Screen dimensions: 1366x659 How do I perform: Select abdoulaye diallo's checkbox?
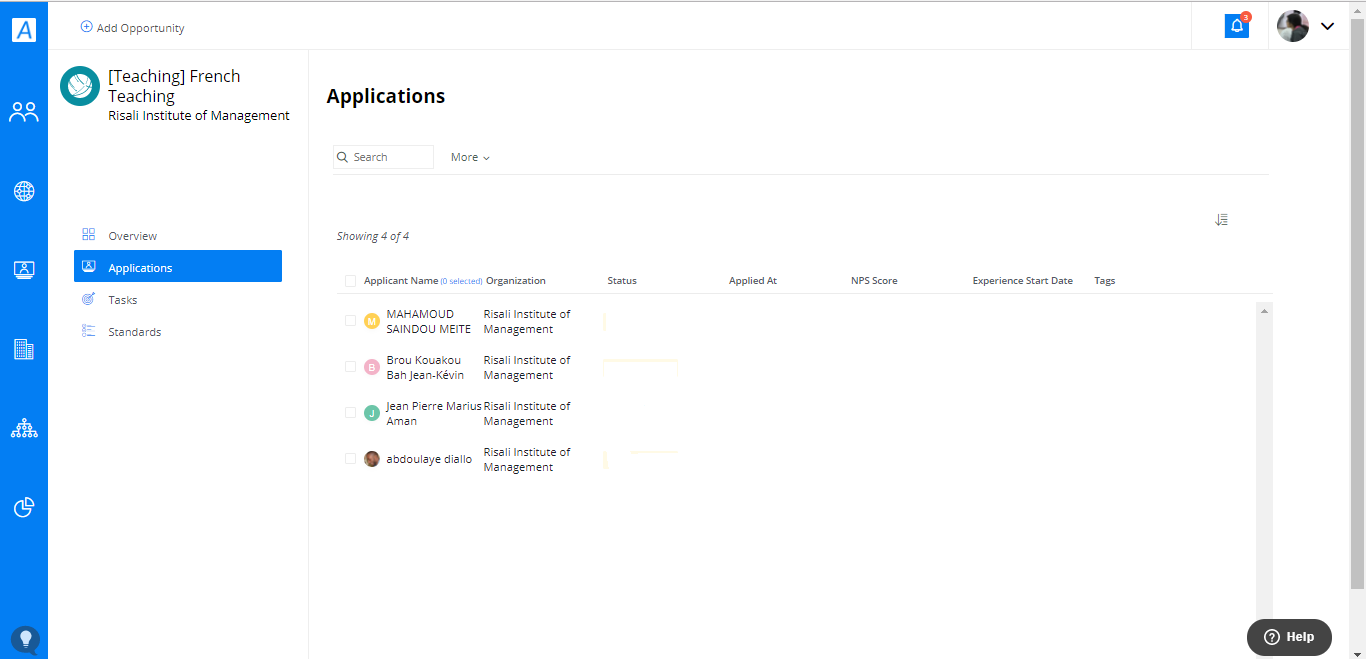350,459
